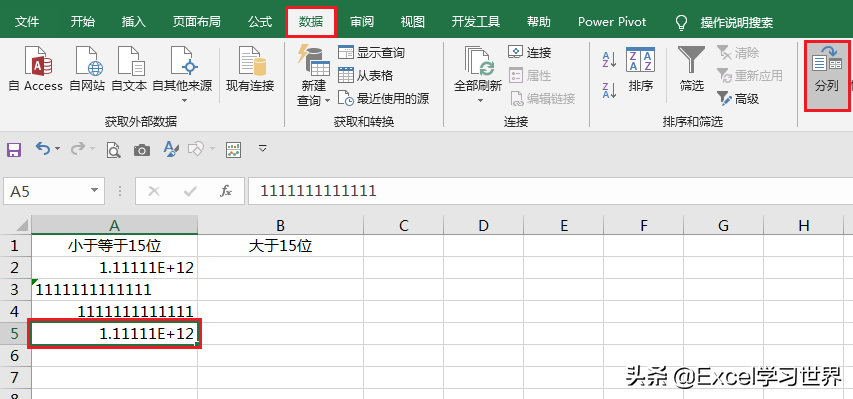Open the 文件 File tab

tap(27, 22)
